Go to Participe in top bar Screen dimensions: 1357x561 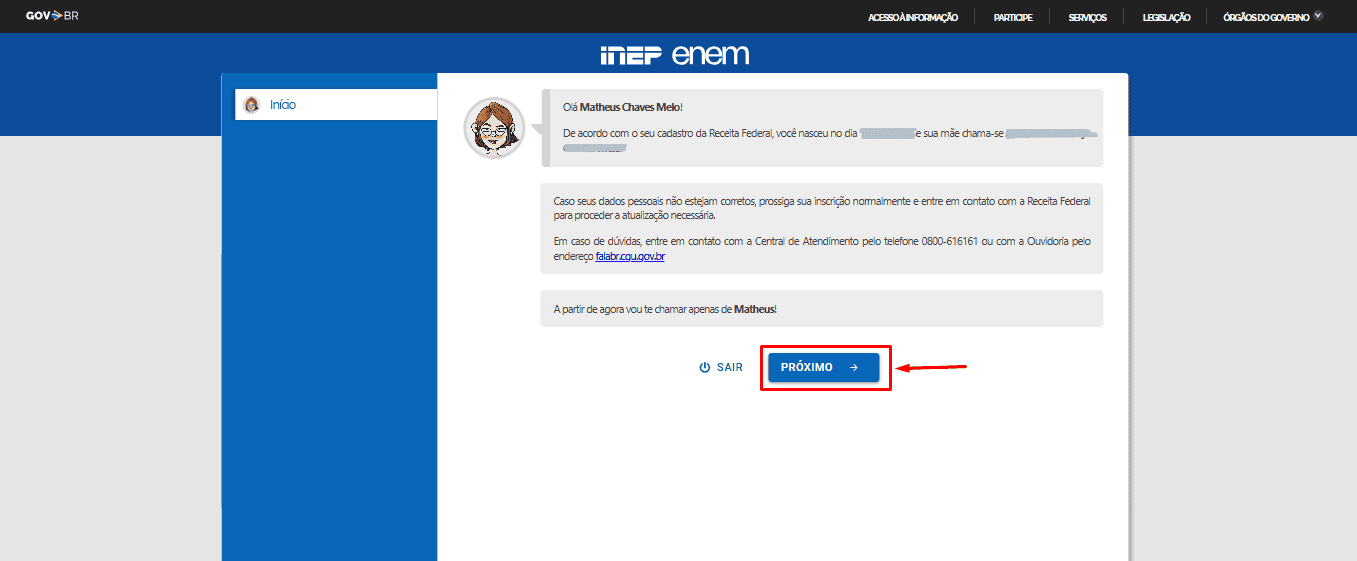(x=1013, y=17)
